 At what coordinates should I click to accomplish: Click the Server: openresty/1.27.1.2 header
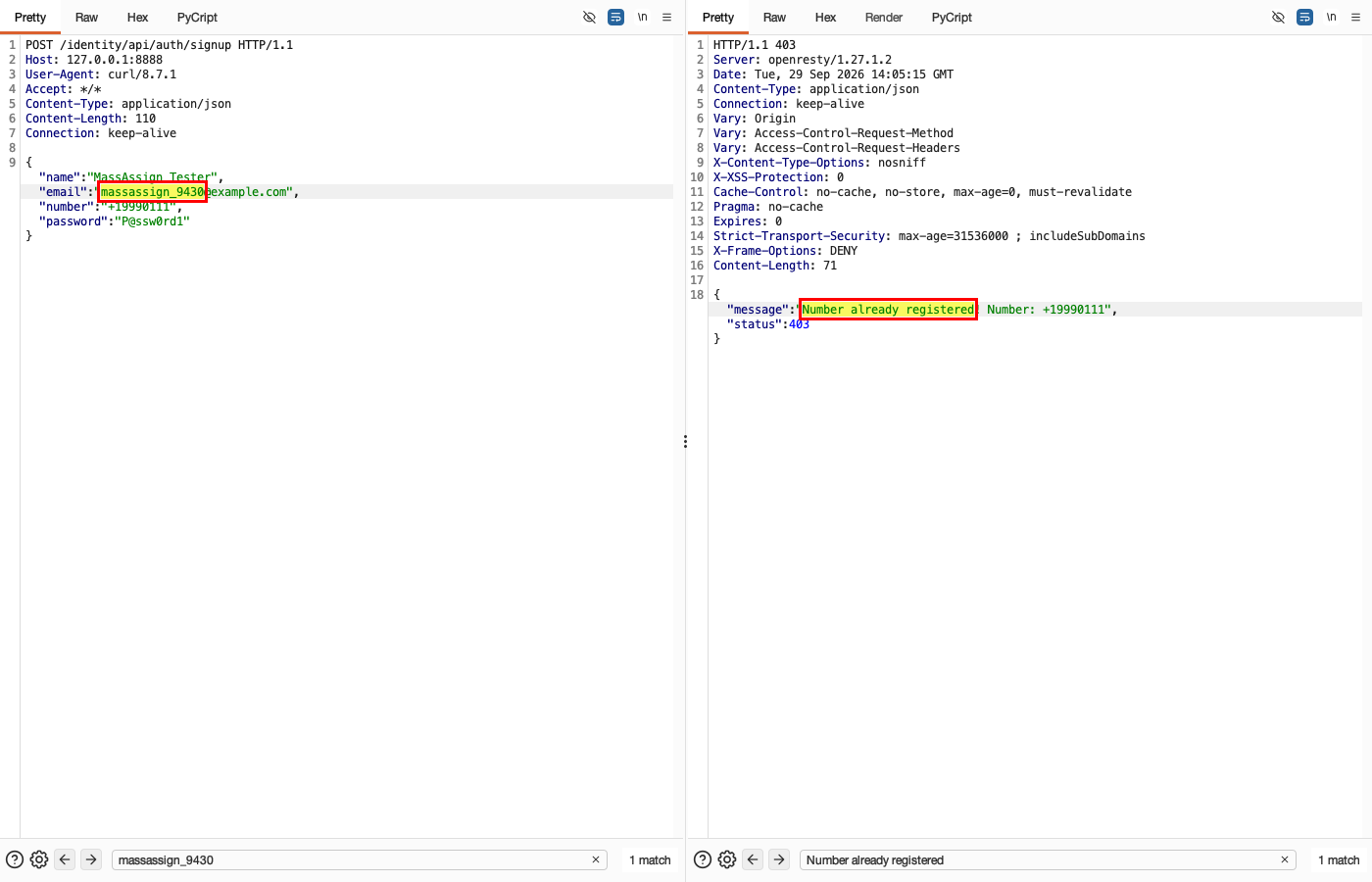point(803,60)
